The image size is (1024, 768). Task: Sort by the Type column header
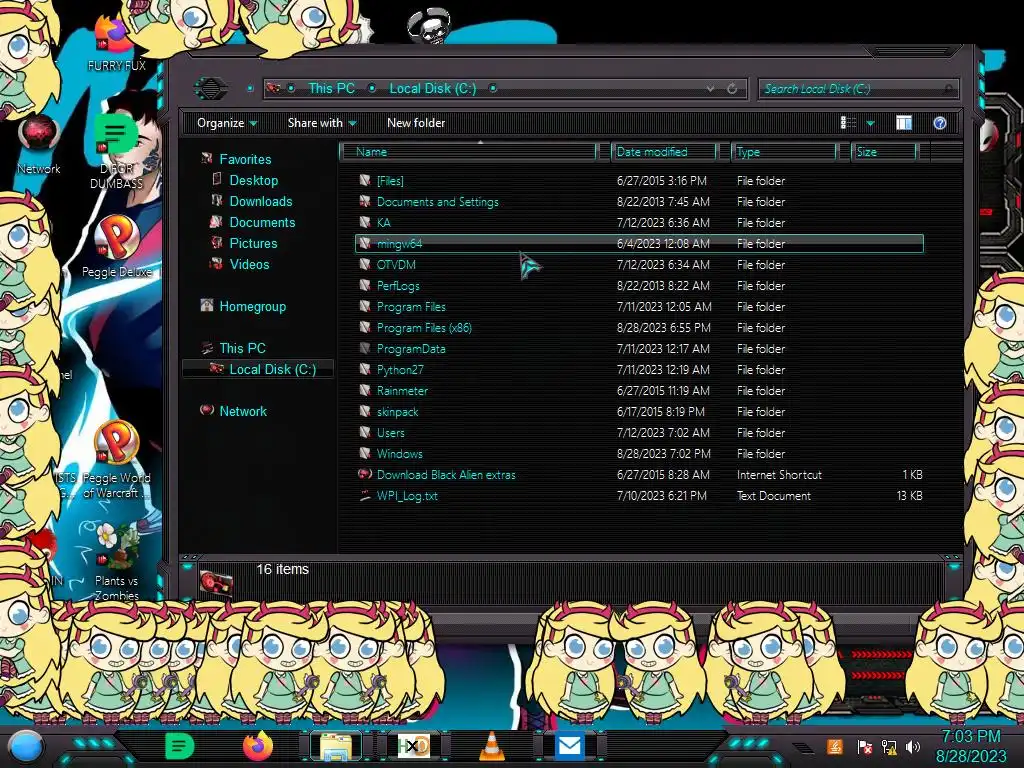point(784,152)
